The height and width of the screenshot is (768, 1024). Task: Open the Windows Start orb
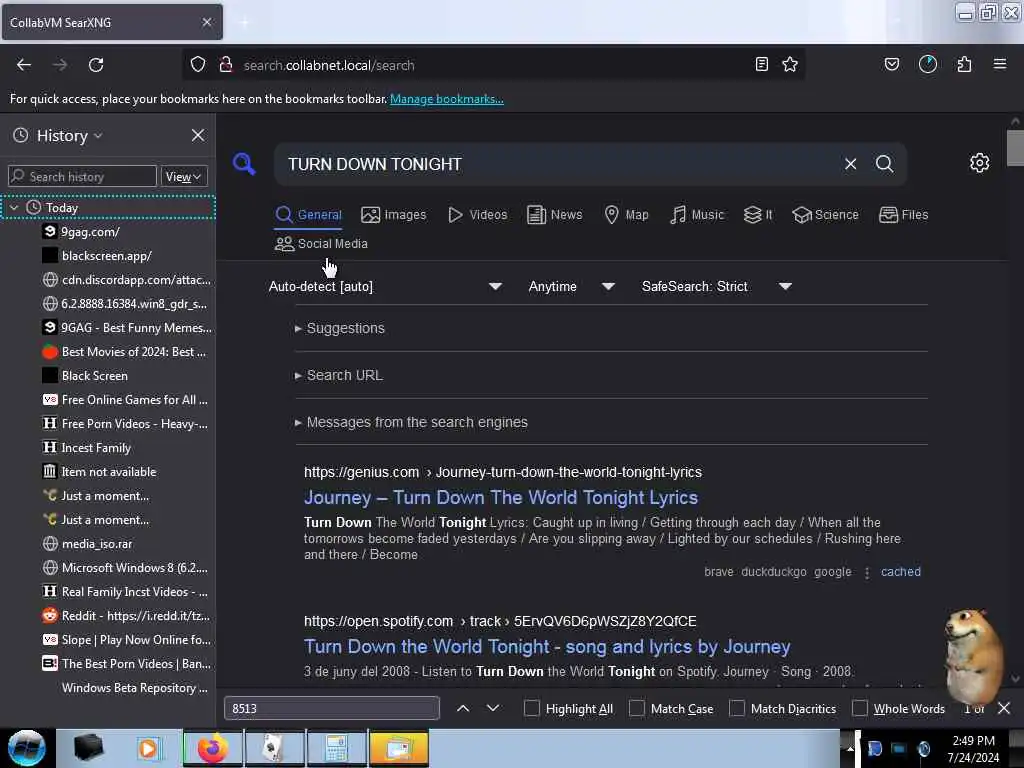[27, 748]
